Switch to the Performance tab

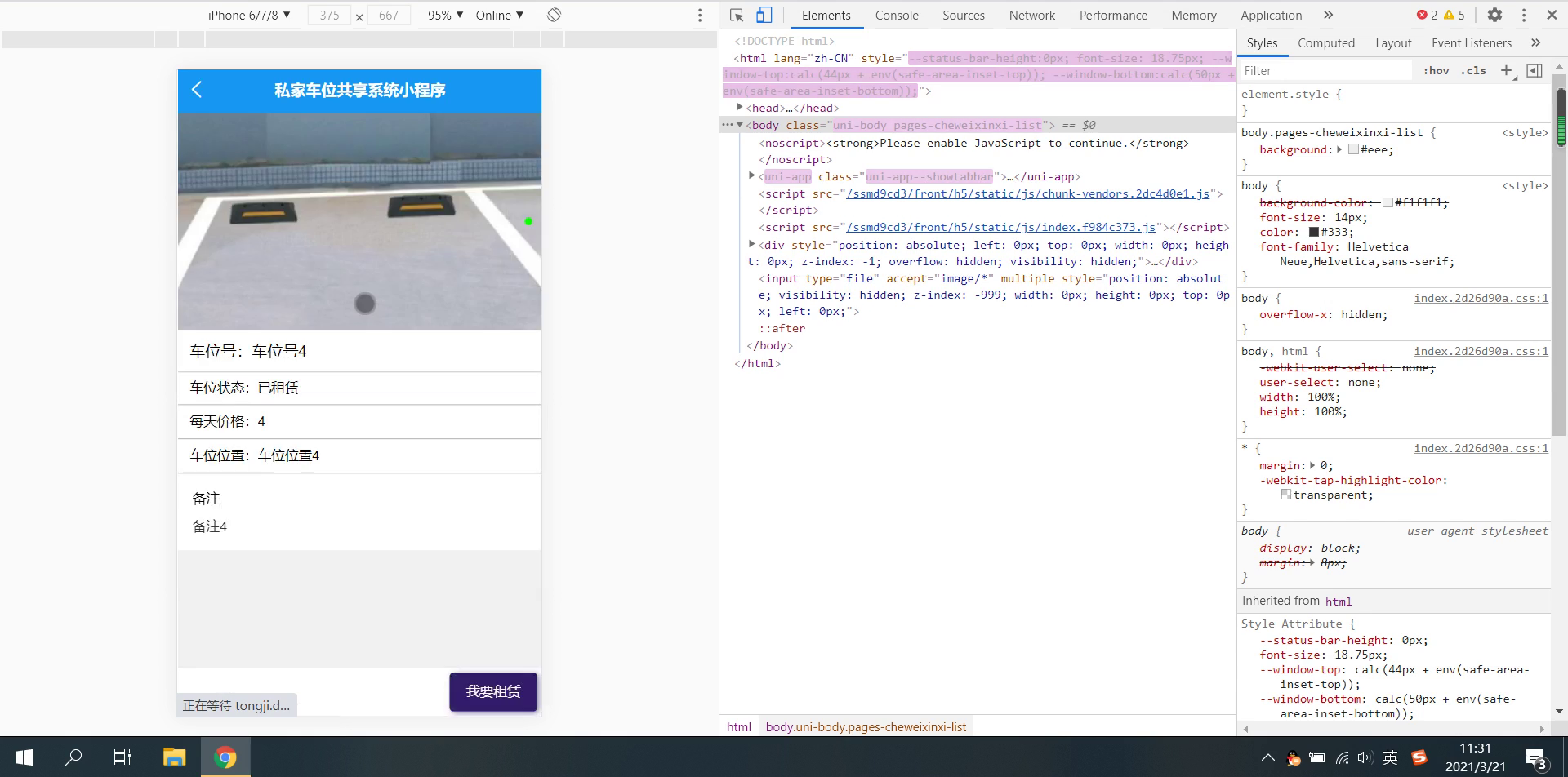click(1113, 15)
